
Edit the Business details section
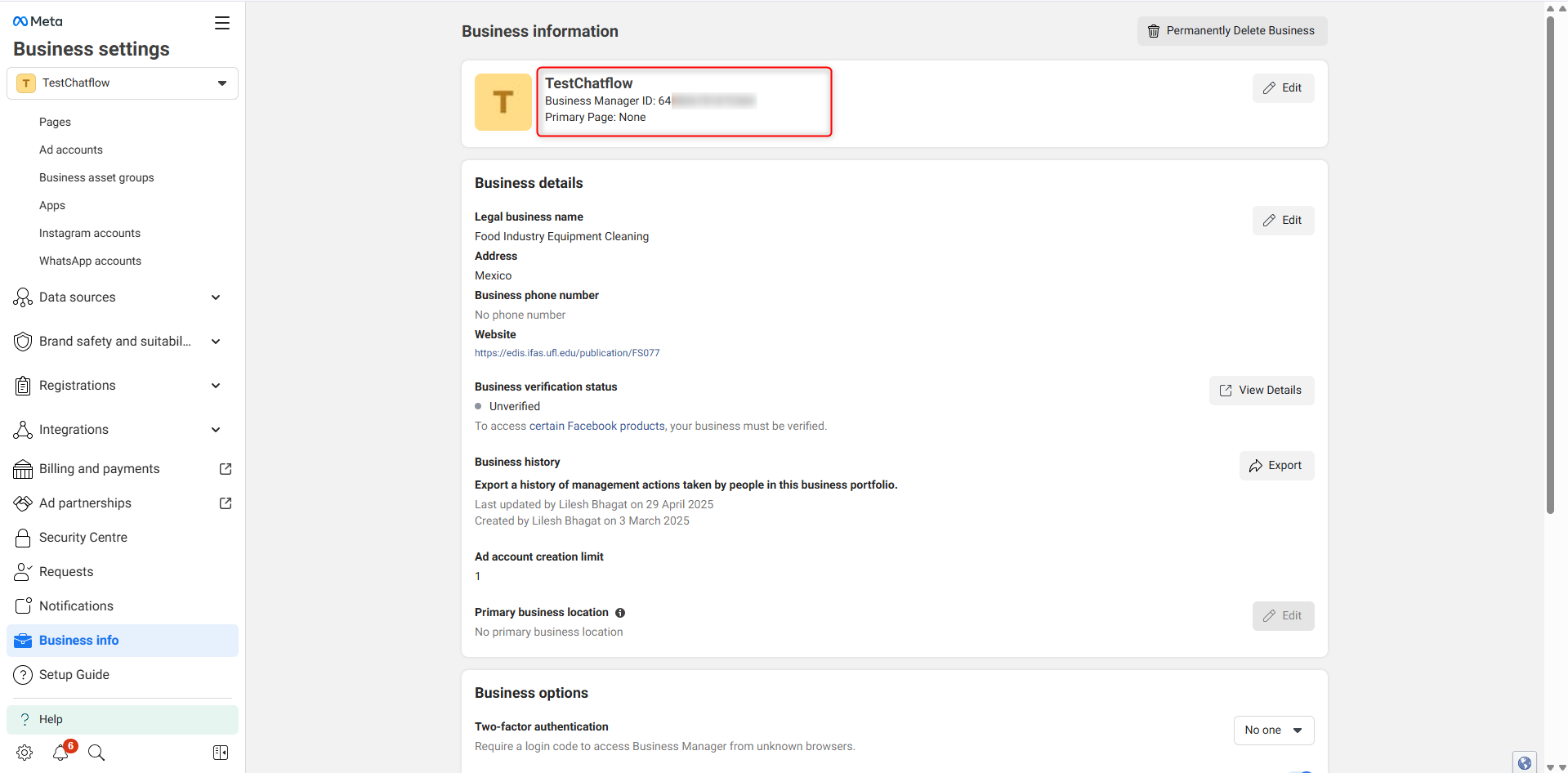coord(1283,221)
